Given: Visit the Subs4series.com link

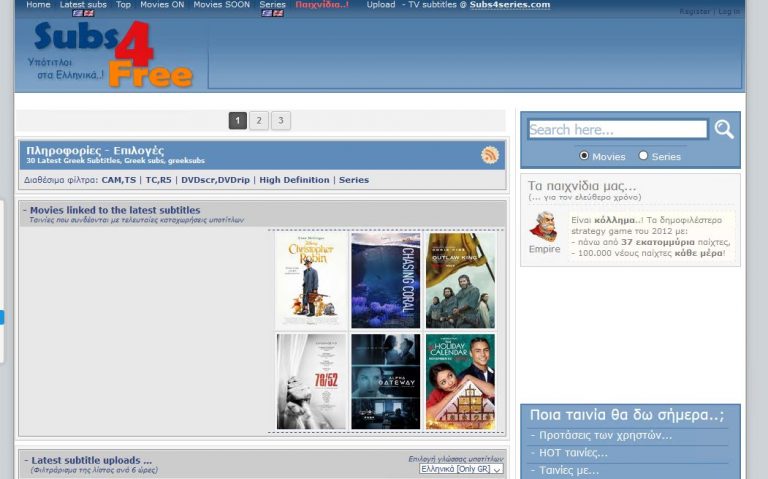Looking at the screenshot, I should click(510, 4).
